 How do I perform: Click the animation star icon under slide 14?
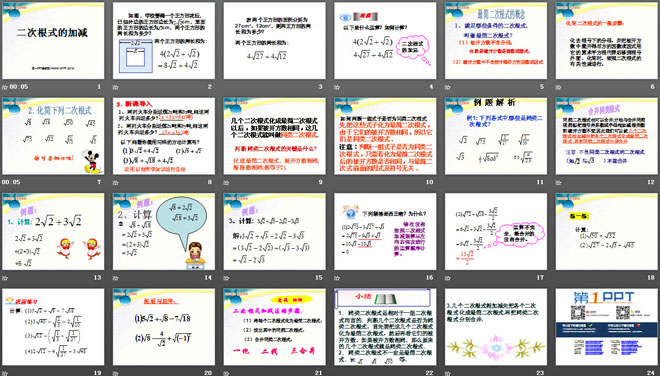tap(116, 278)
